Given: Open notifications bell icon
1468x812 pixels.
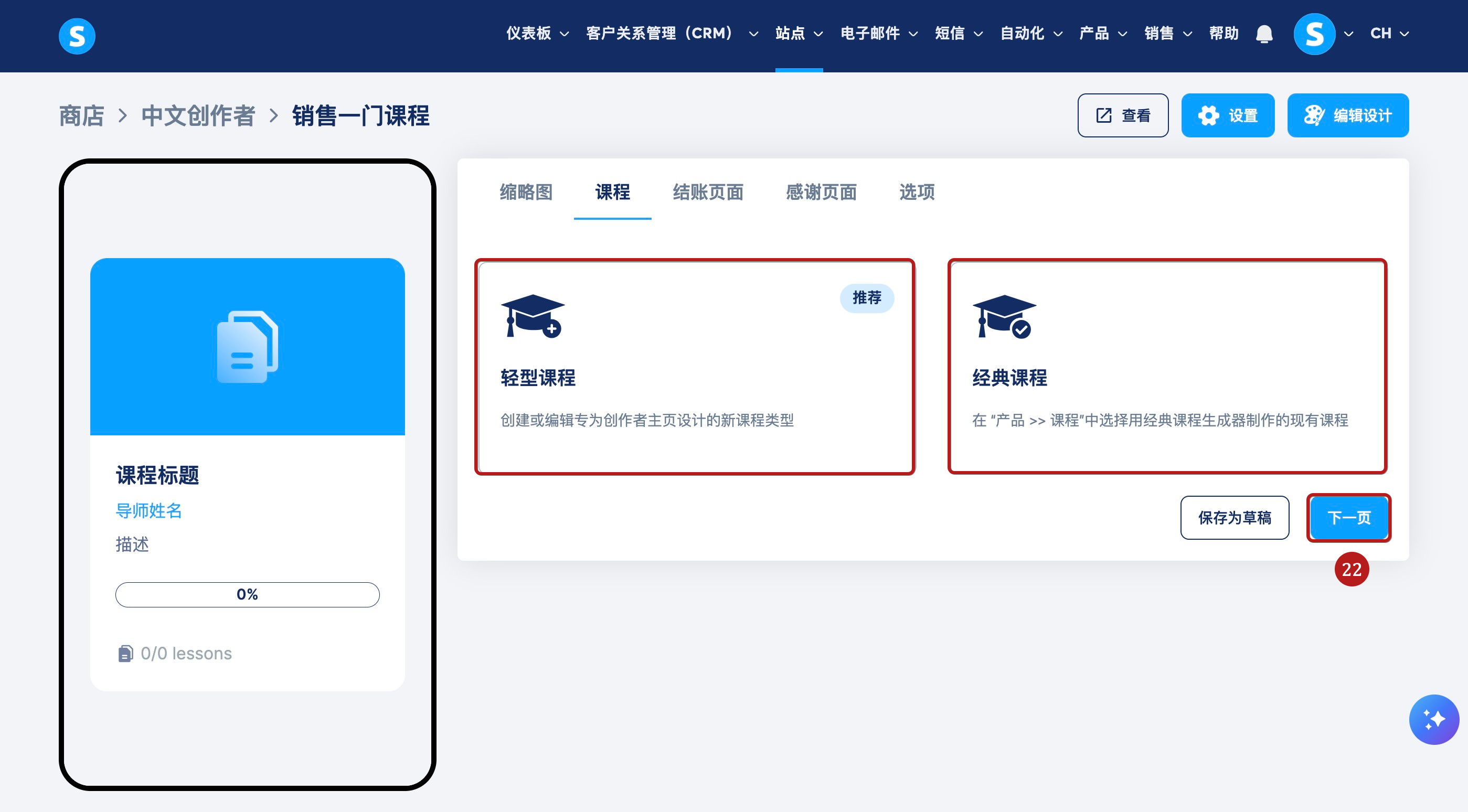Looking at the screenshot, I should (1263, 34).
